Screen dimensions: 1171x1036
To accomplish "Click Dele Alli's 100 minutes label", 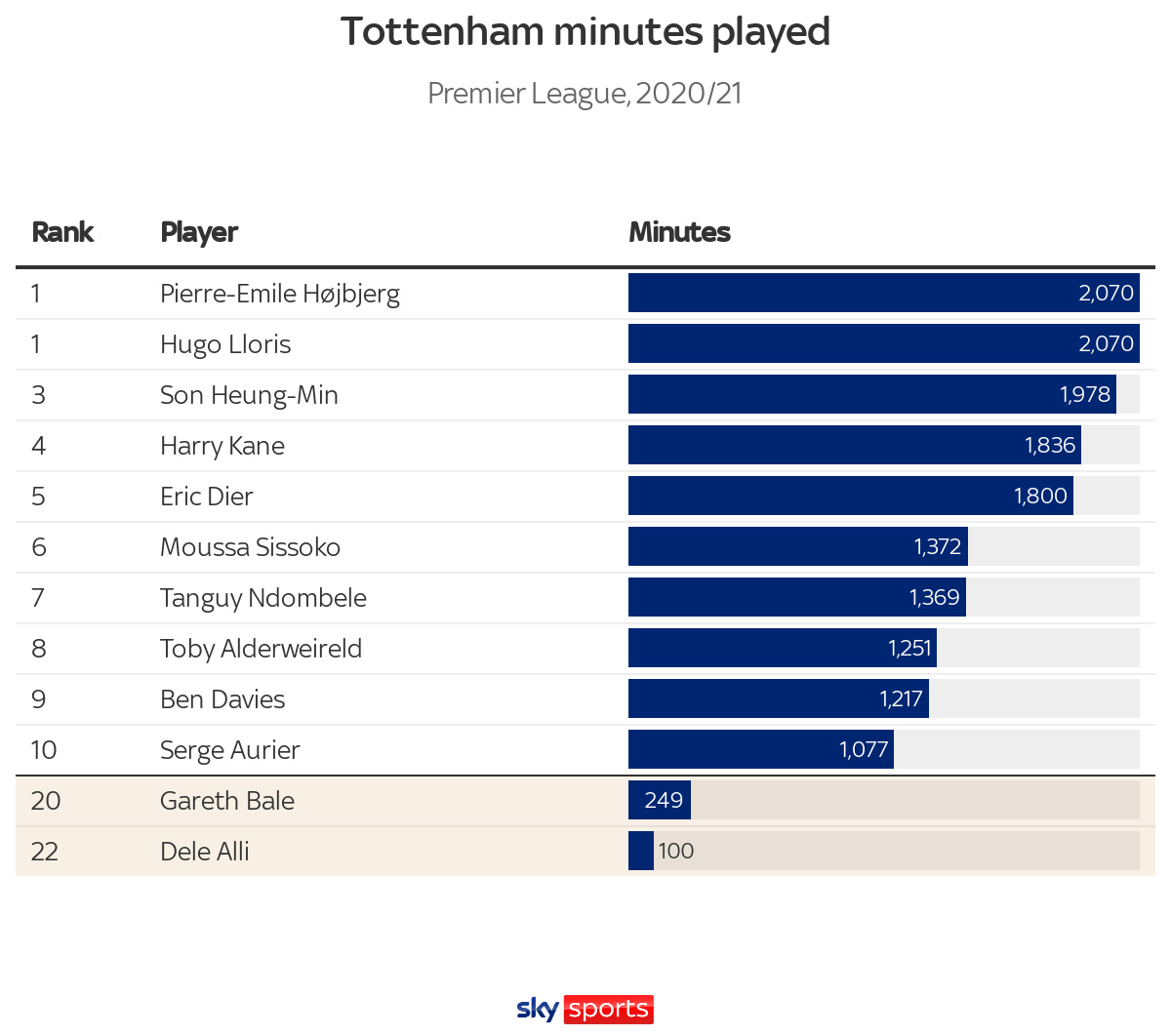I will [676, 851].
